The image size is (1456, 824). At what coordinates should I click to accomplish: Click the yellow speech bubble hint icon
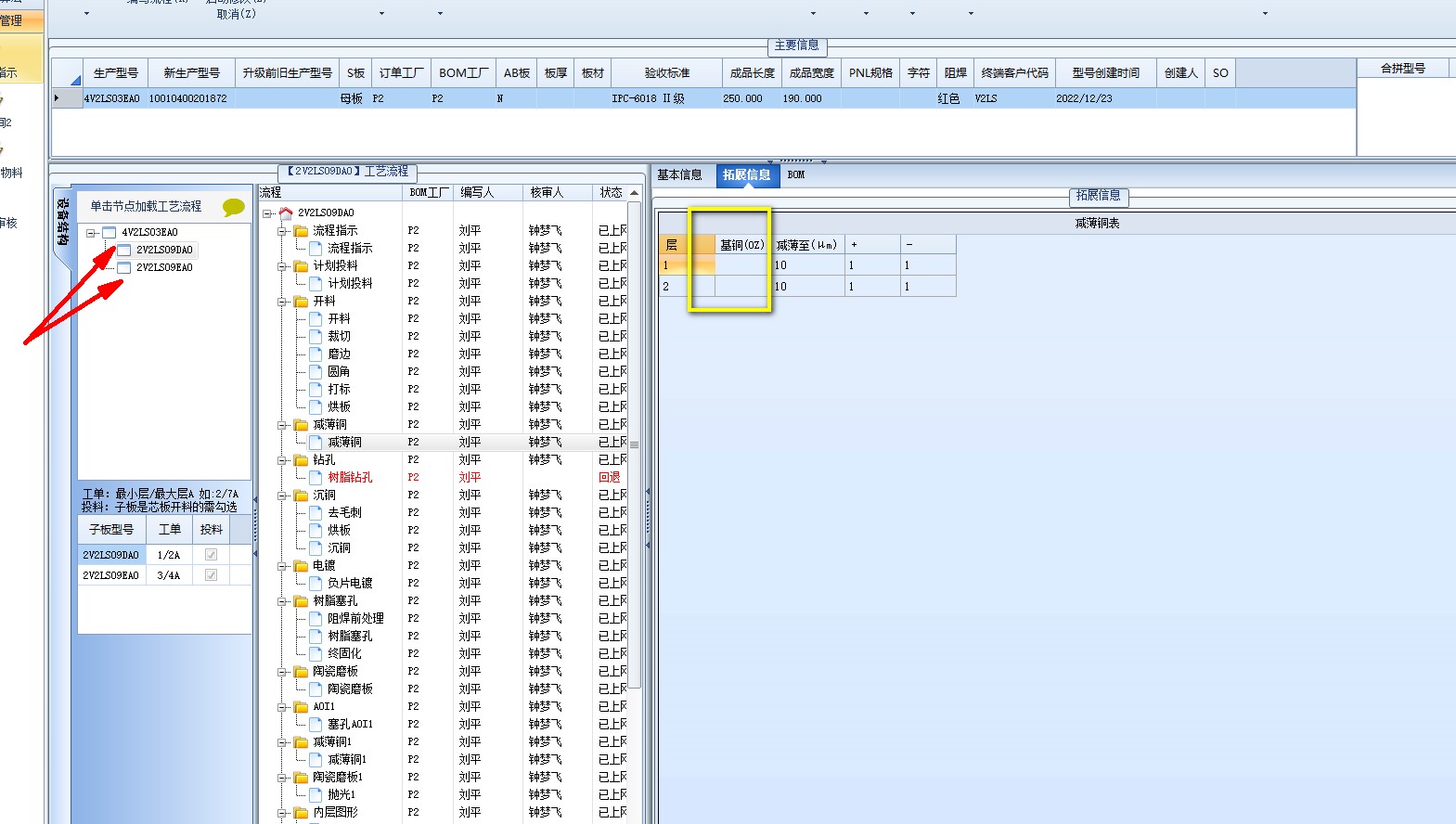point(234,208)
